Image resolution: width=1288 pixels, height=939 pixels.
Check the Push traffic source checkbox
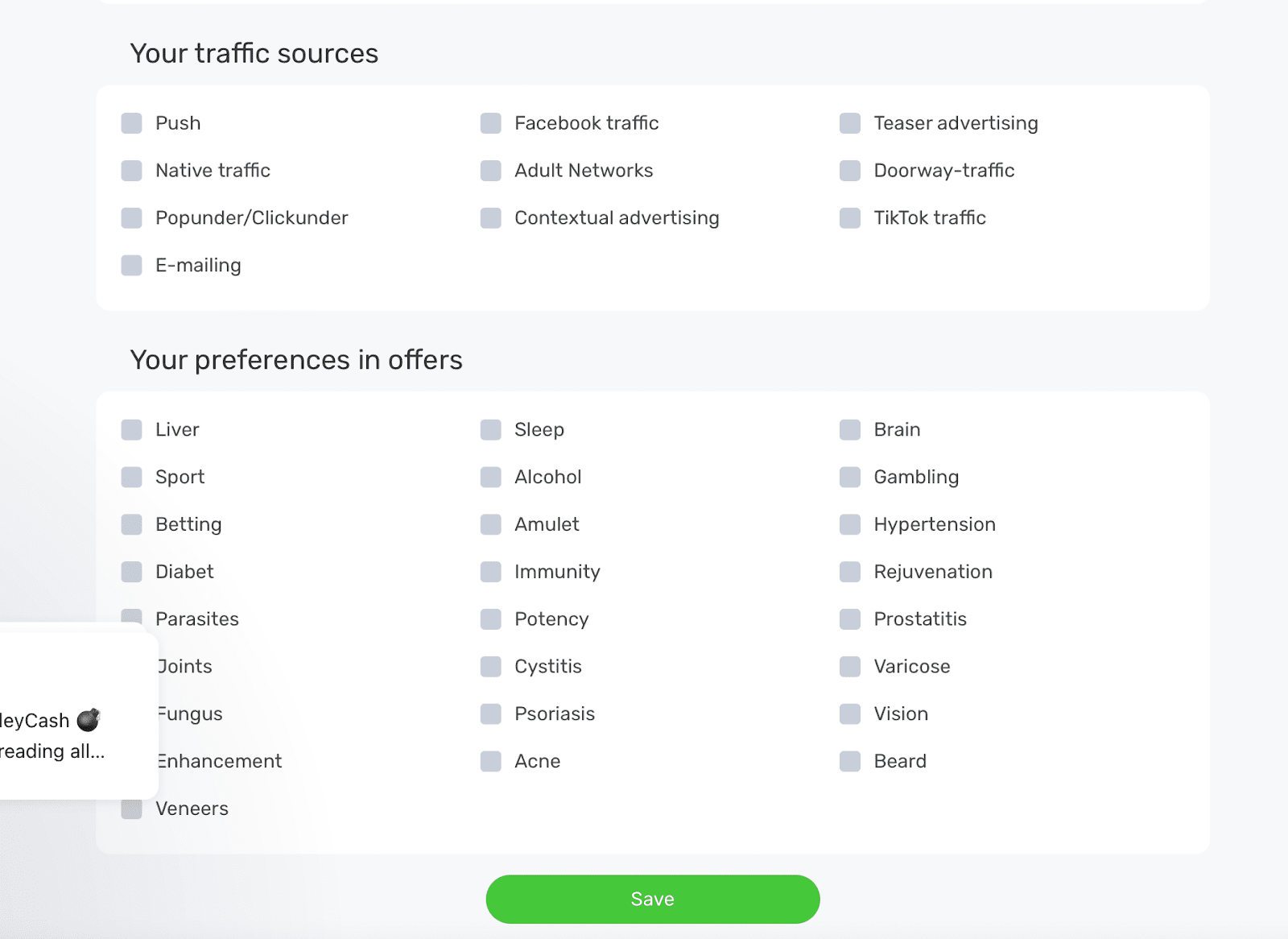pyautogui.click(x=131, y=123)
